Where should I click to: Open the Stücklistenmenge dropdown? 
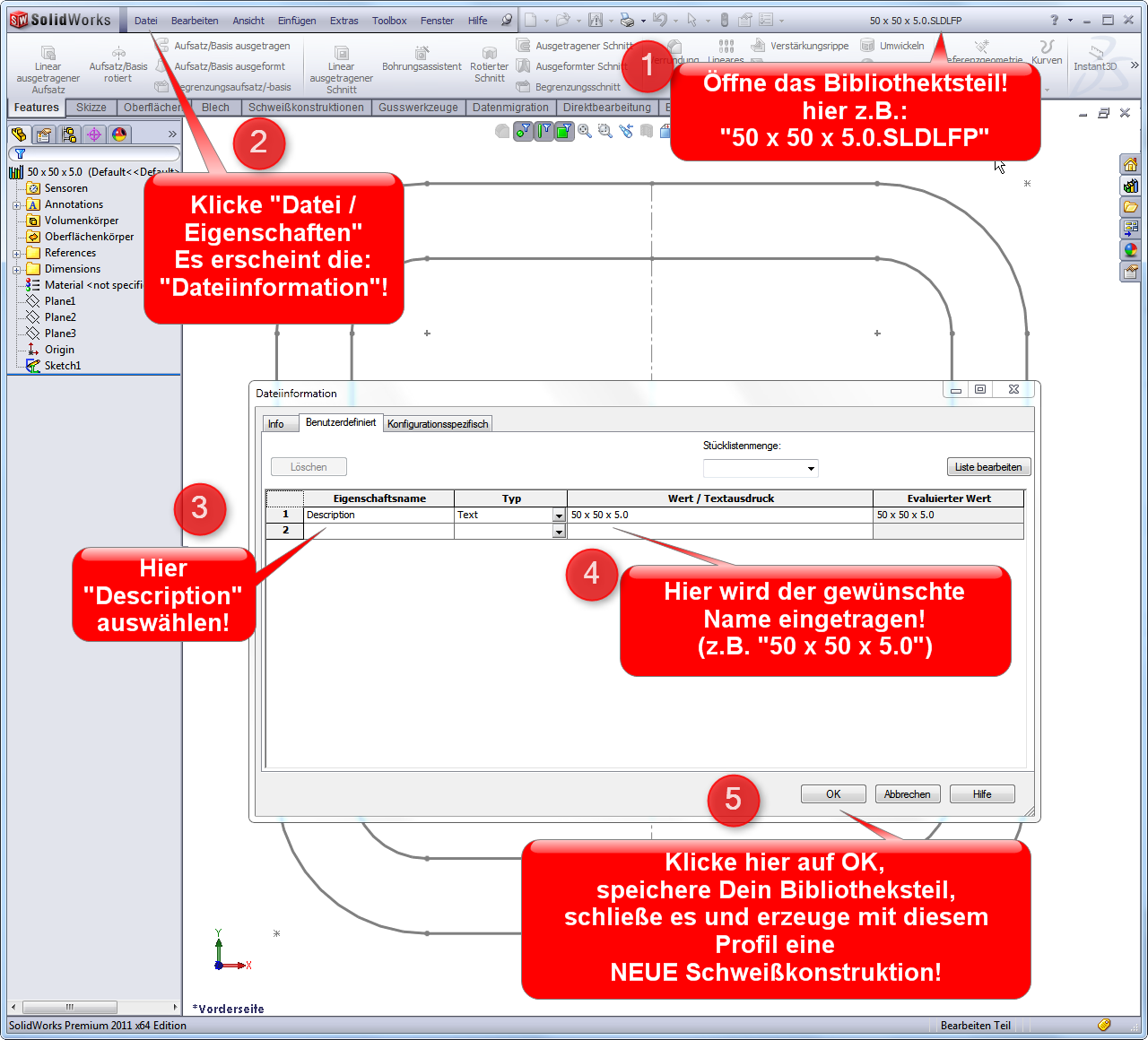(811, 469)
